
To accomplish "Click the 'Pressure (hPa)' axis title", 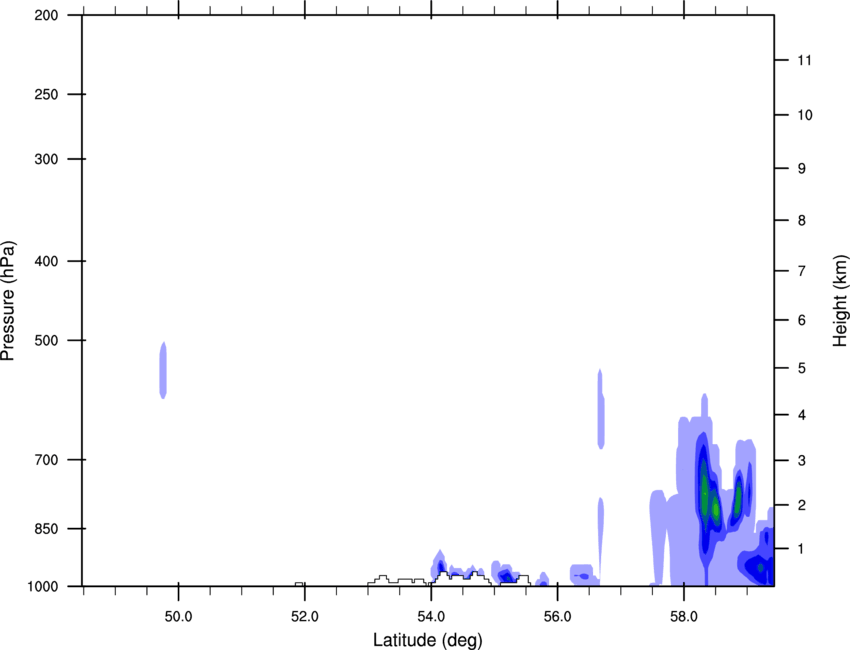I will (x=8, y=301).
